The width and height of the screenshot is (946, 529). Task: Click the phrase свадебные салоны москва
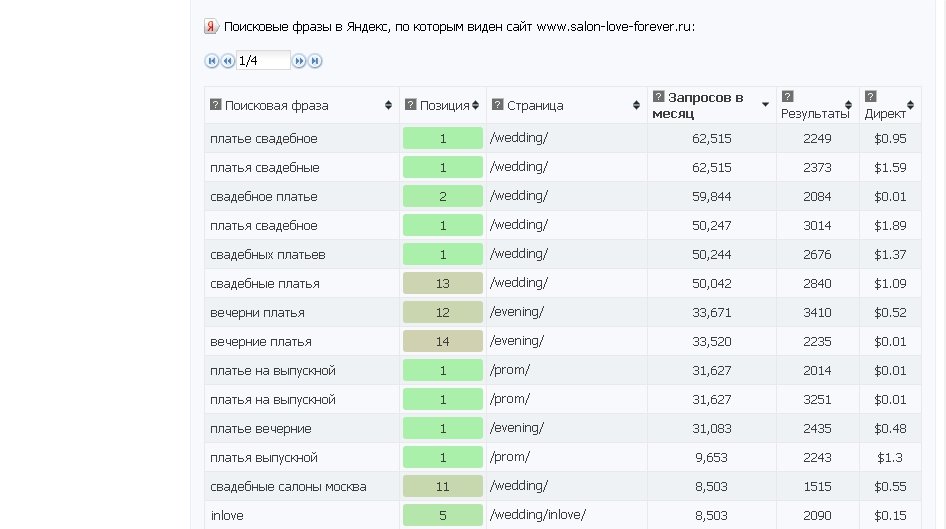click(x=288, y=486)
